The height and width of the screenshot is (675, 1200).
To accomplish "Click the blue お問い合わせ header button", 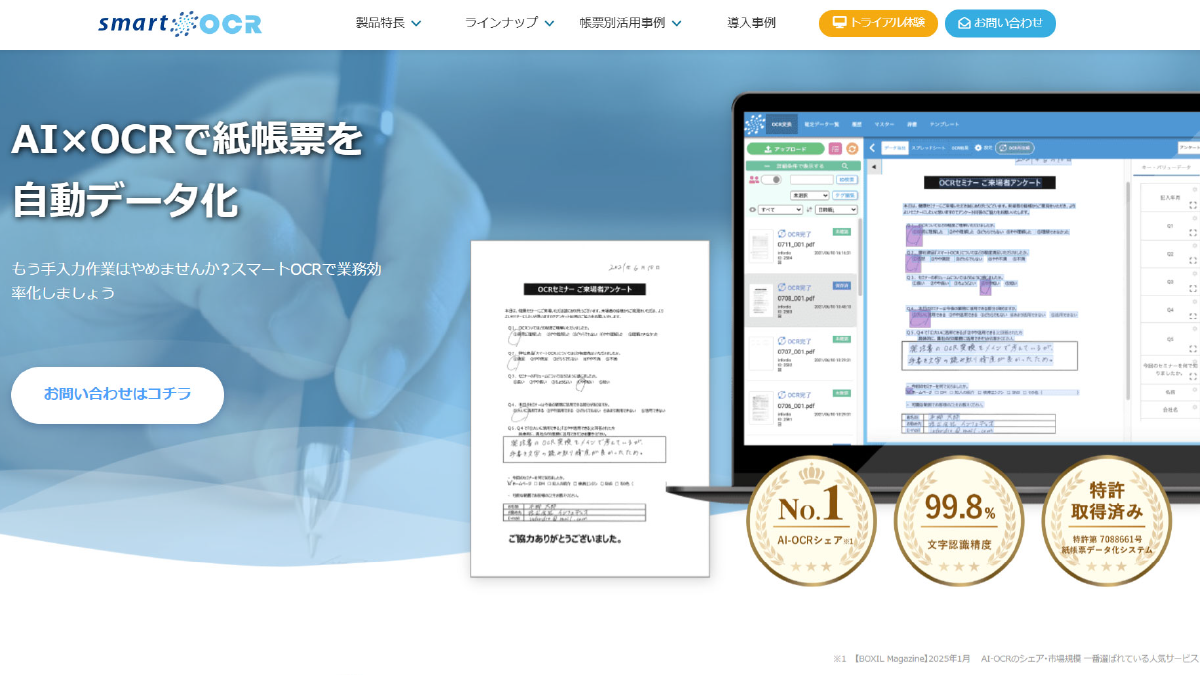I will 1000,23.
